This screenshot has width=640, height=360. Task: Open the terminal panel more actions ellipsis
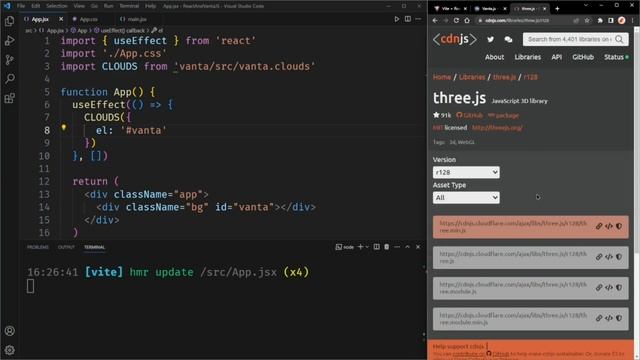click(x=397, y=247)
